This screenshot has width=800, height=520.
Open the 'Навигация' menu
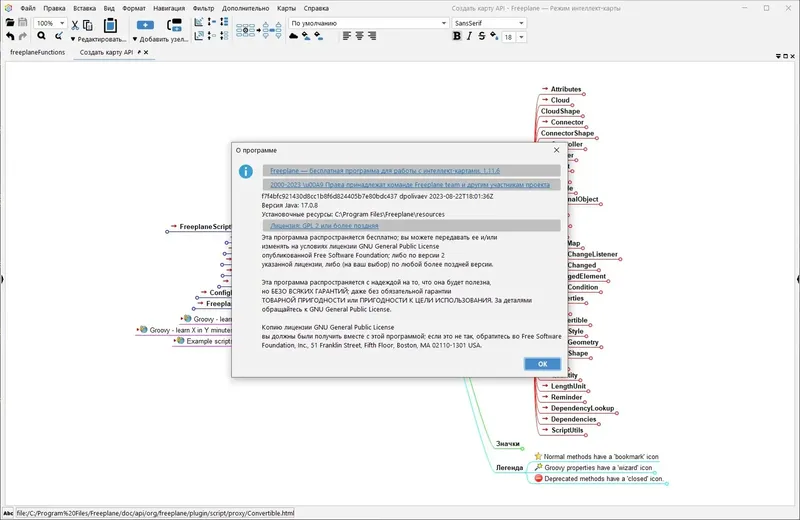point(169,8)
